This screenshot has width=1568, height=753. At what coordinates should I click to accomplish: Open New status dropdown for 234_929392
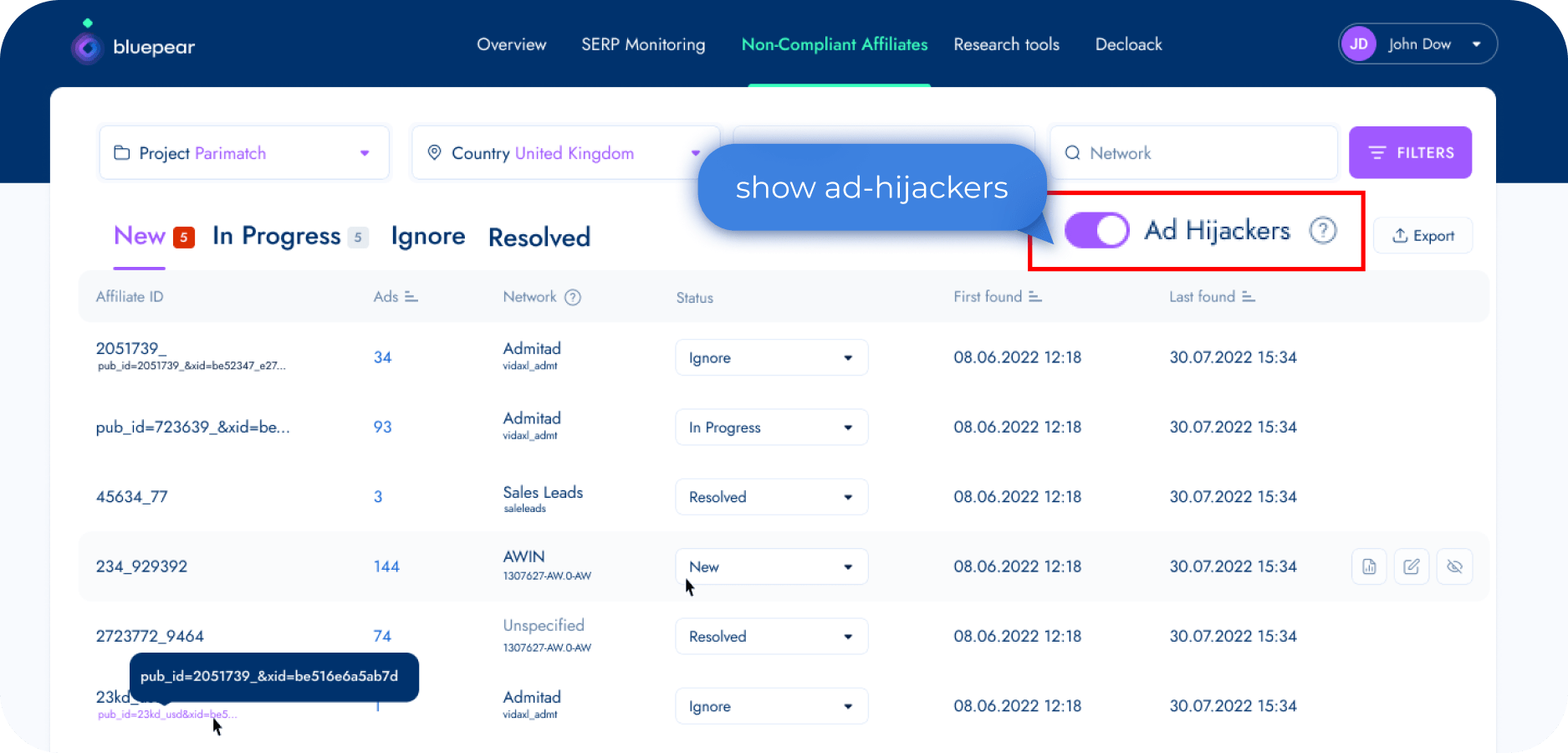pyautogui.click(x=772, y=566)
